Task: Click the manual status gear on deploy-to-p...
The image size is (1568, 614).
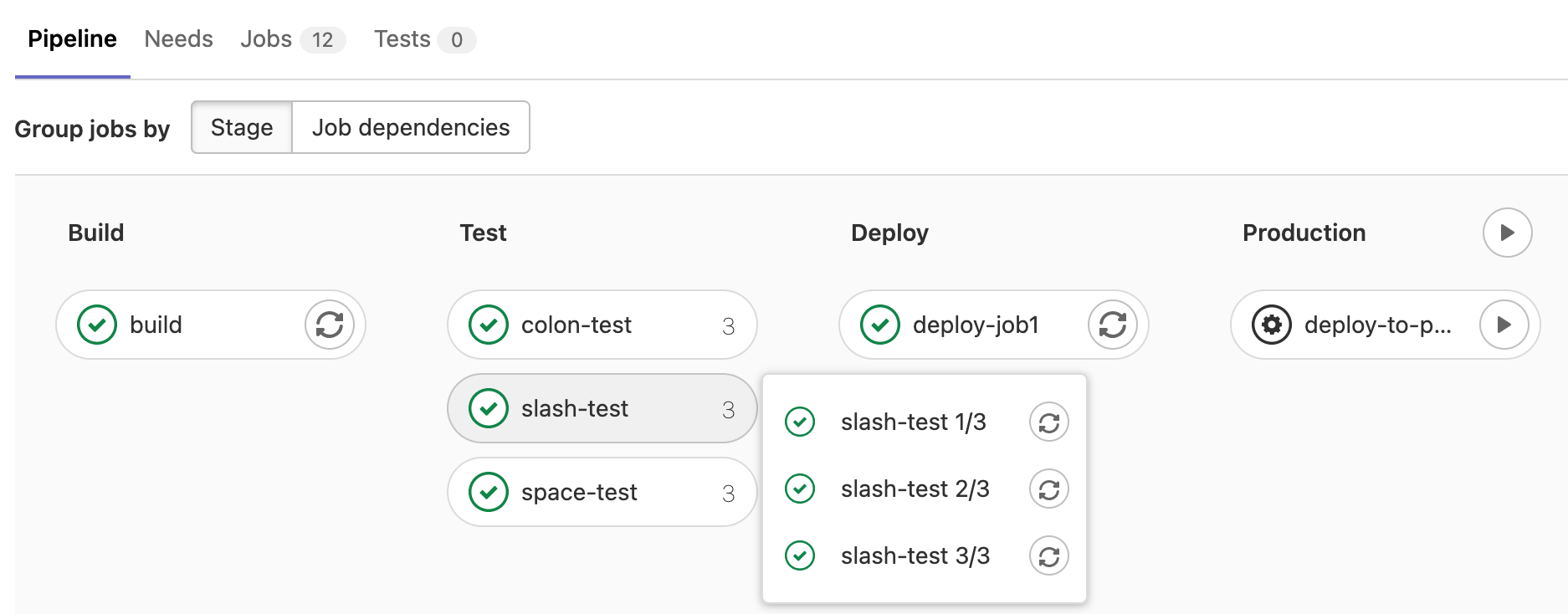Action: [x=1271, y=325]
